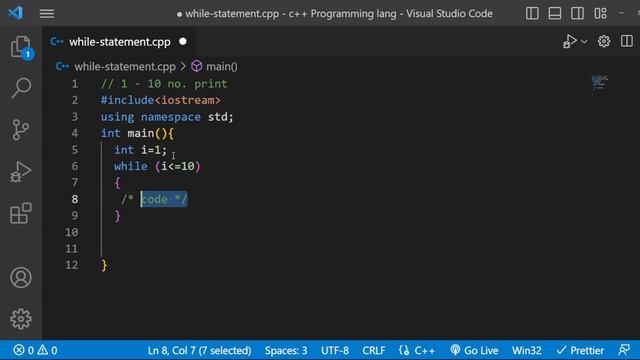Viewport: 640px width, 360px height.
Task: Open the Source Control view
Action: pyautogui.click(x=21, y=130)
